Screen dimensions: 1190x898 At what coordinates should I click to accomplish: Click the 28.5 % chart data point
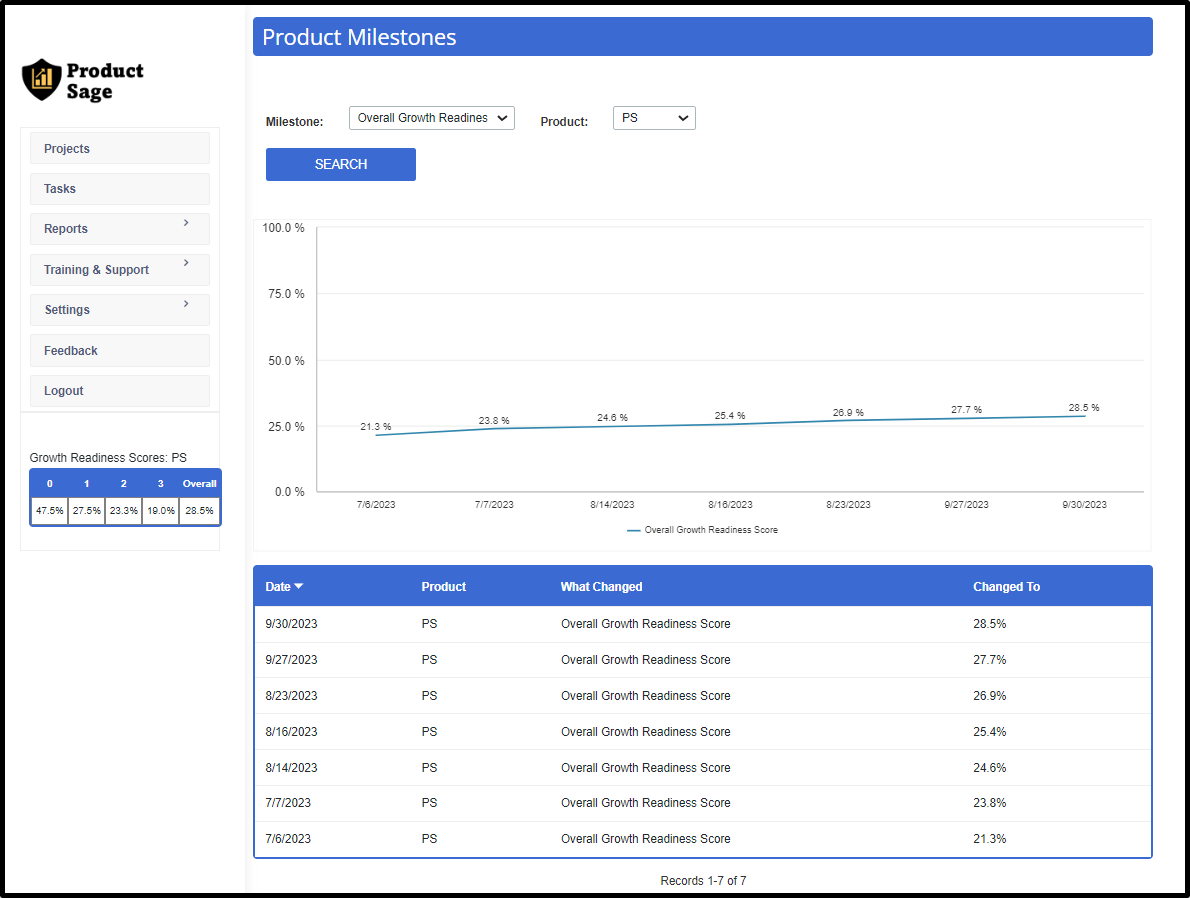(x=1085, y=416)
